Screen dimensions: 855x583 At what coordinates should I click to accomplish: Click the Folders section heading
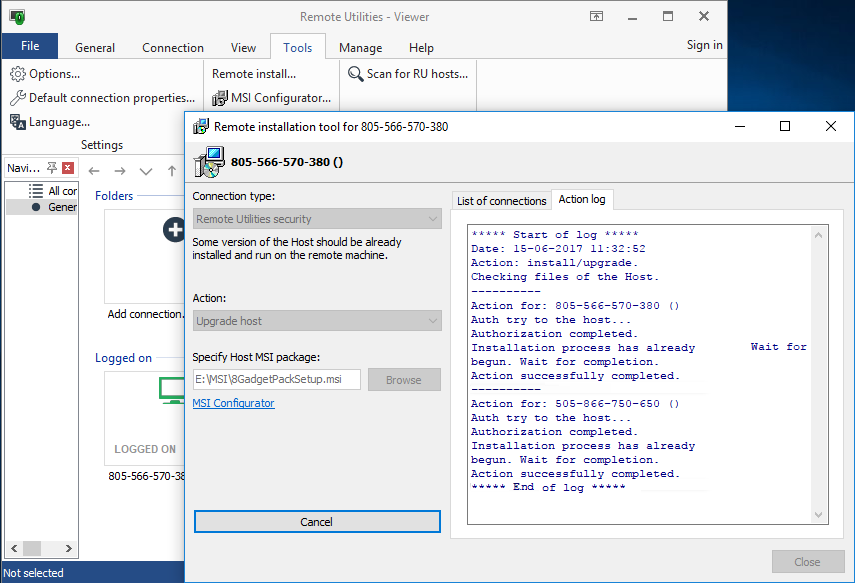tap(114, 196)
